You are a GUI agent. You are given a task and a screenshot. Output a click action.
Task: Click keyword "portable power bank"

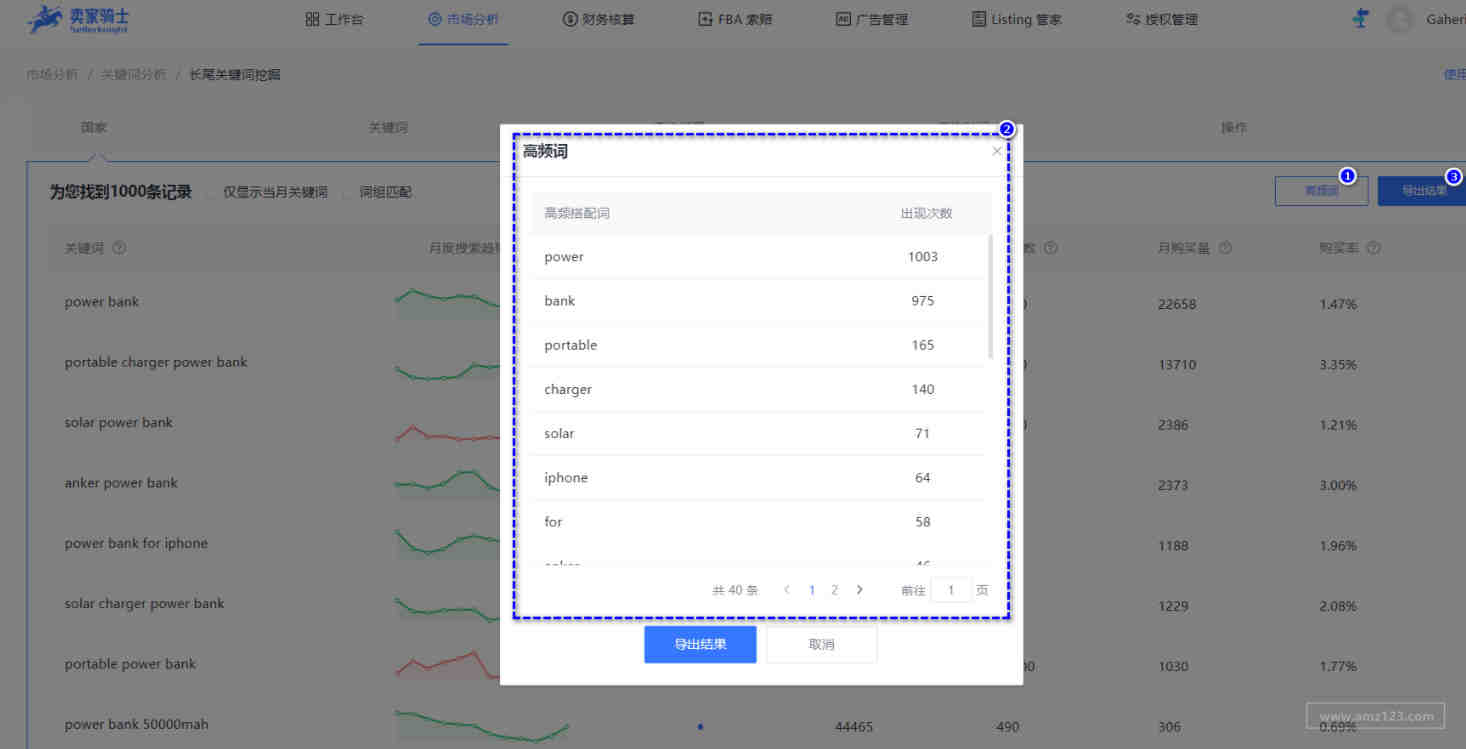click(130, 664)
